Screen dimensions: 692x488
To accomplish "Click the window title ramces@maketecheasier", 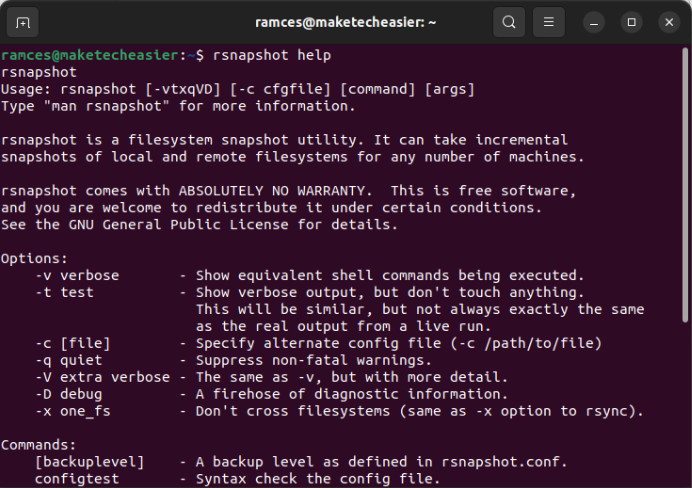I will [x=346, y=22].
